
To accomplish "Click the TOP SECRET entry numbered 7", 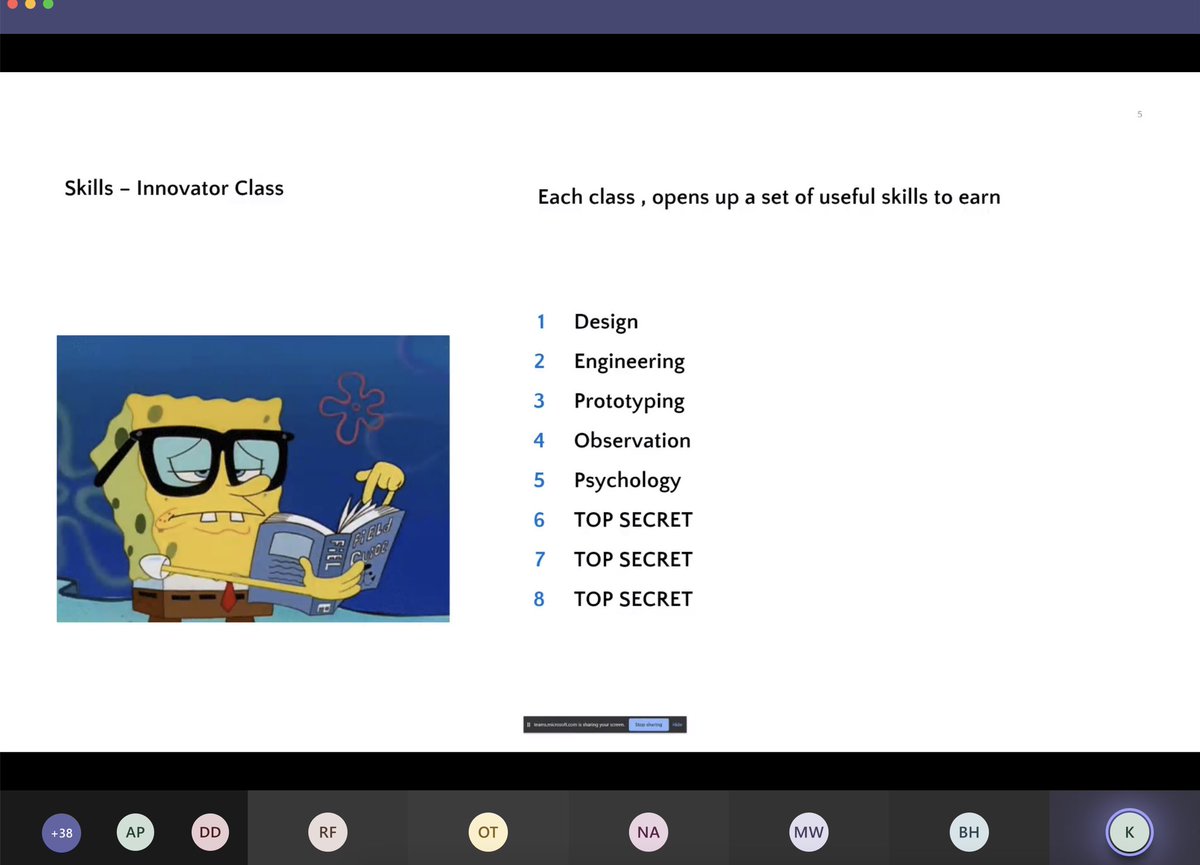I will click(x=633, y=559).
